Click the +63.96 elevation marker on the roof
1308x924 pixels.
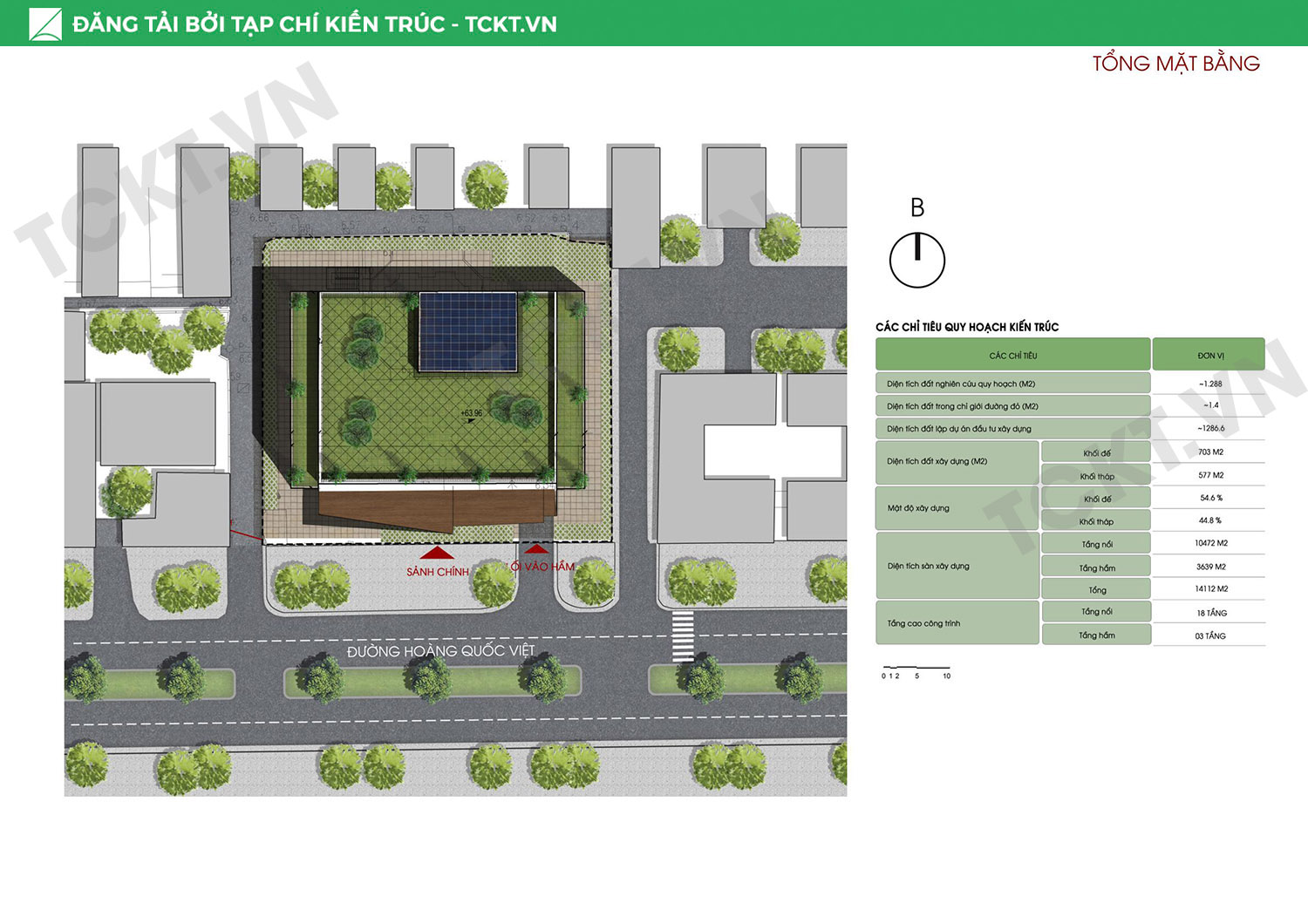pyautogui.click(x=471, y=414)
